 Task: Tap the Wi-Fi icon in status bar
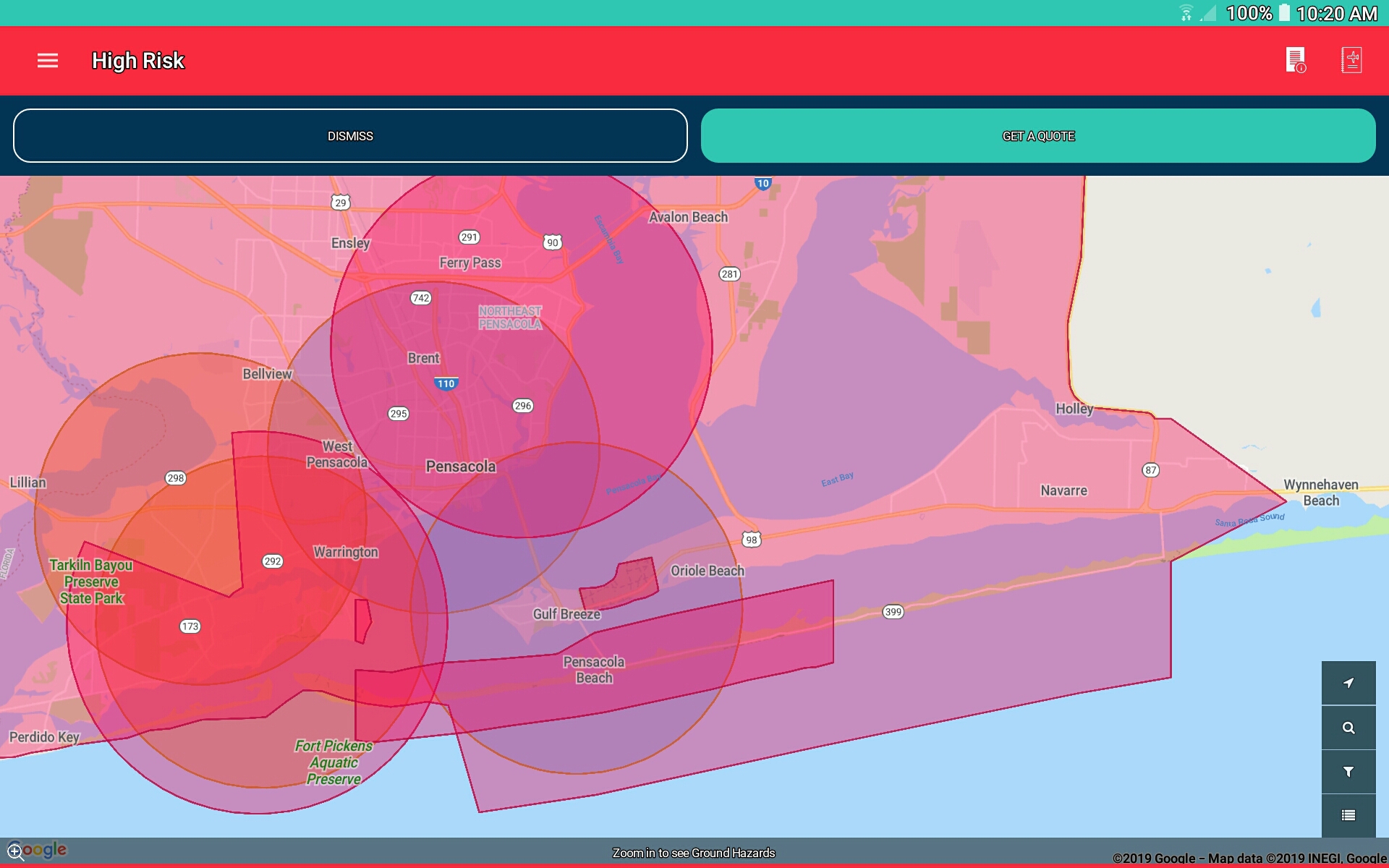tap(1186, 13)
